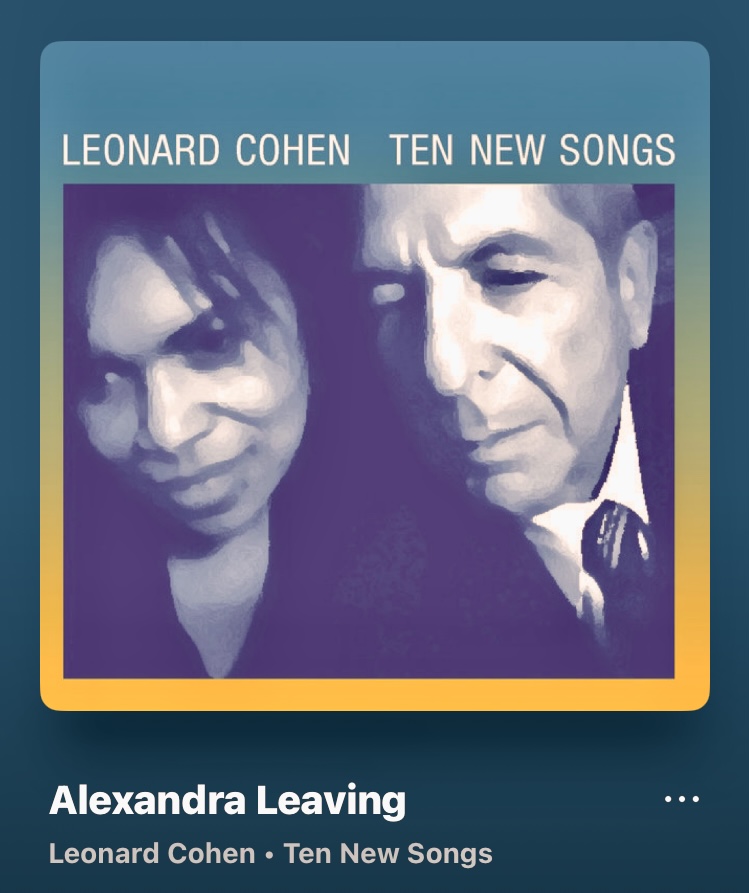Open the three-dot more options menu

pyautogui.click(x=682, y=799)
